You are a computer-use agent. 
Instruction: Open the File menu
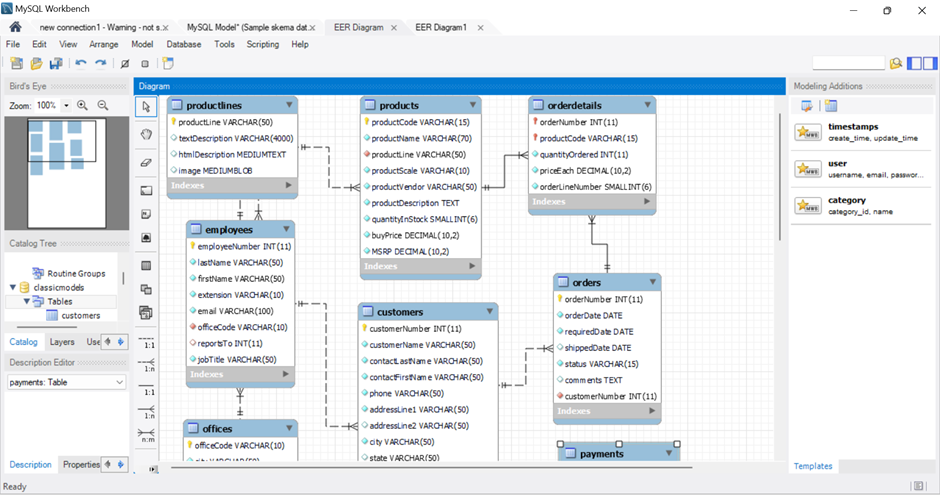13,44
